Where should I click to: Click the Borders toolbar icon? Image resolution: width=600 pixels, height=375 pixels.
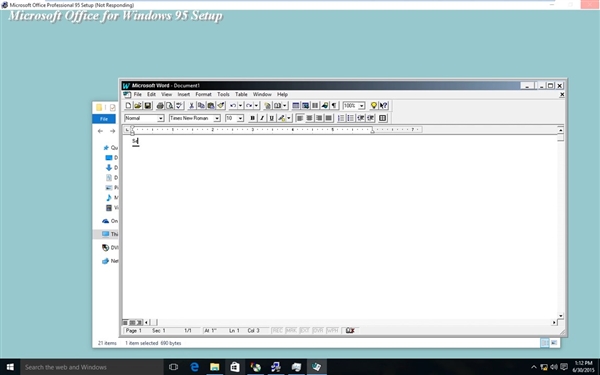tap(382, 118)
